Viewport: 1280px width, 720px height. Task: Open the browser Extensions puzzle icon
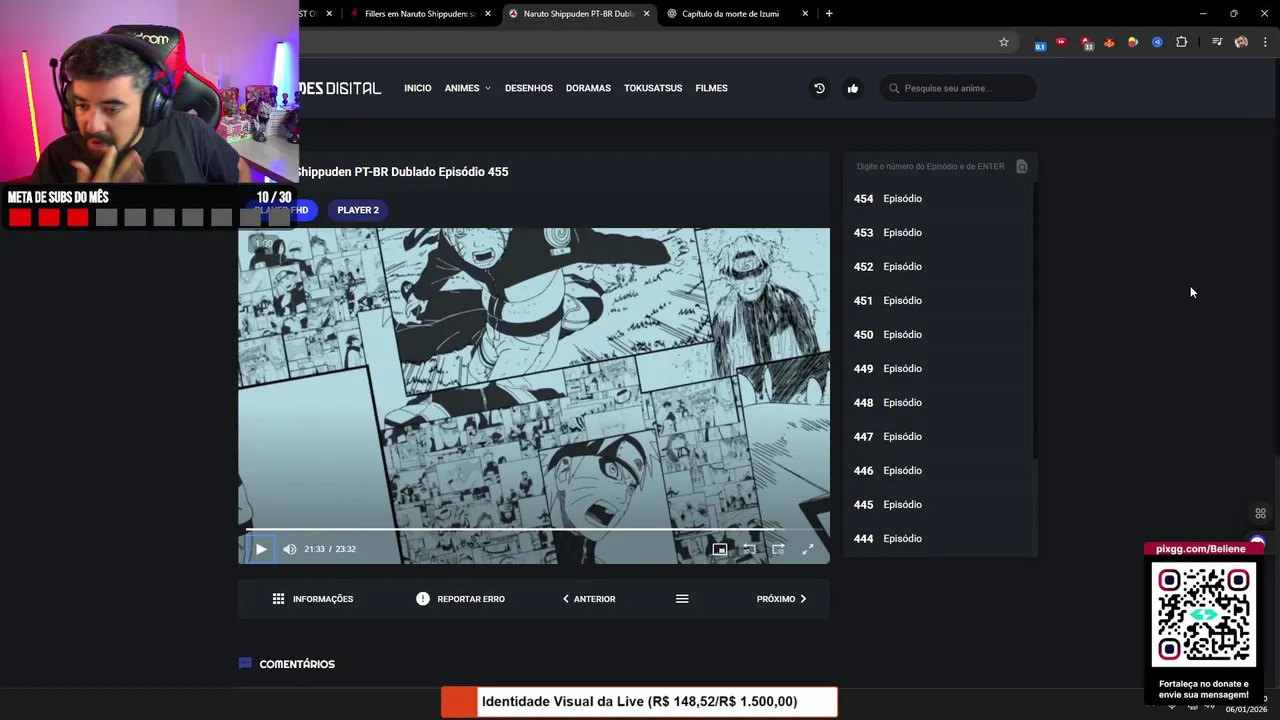coord(1182,42)
